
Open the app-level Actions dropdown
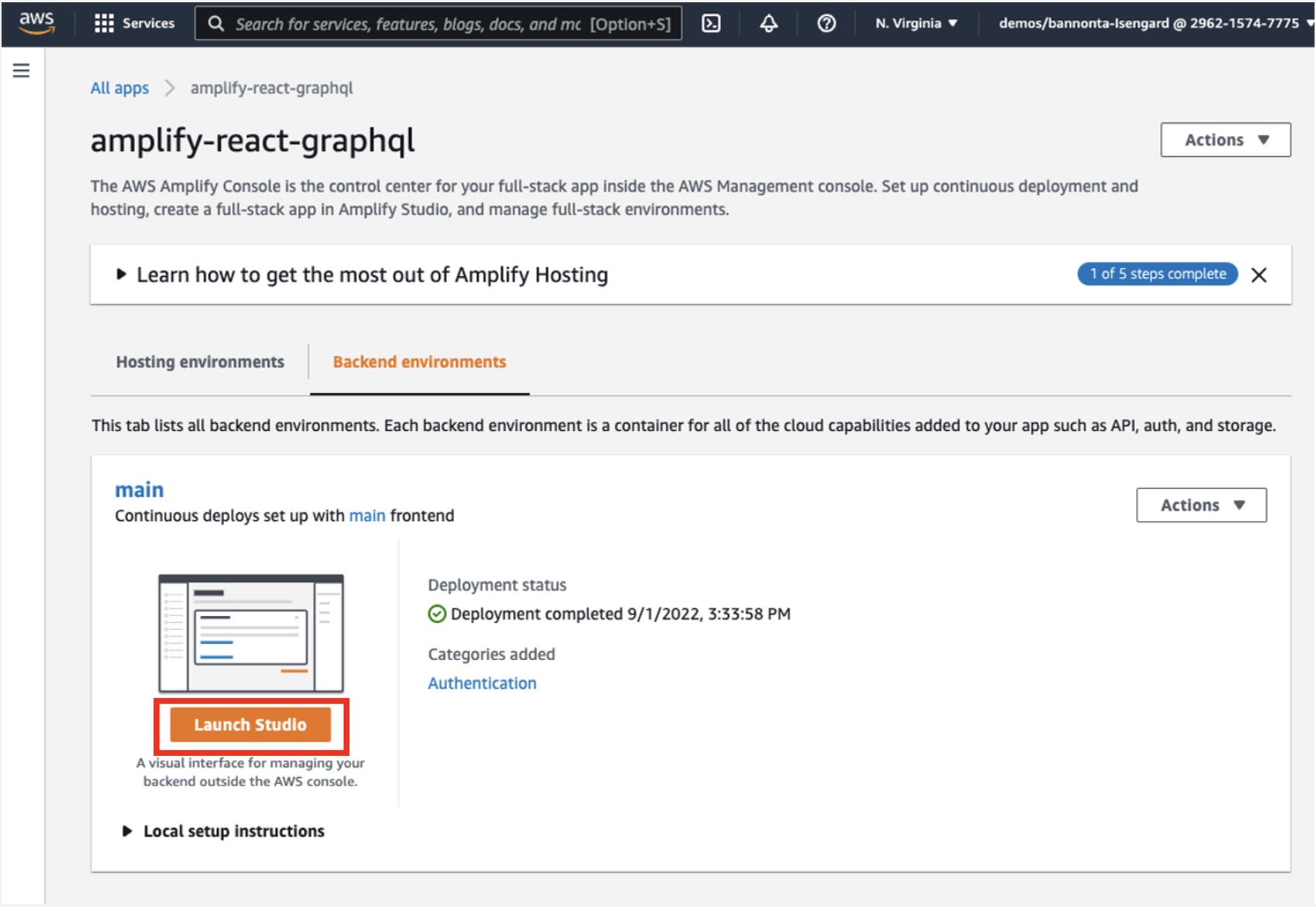coord(1225,140)
